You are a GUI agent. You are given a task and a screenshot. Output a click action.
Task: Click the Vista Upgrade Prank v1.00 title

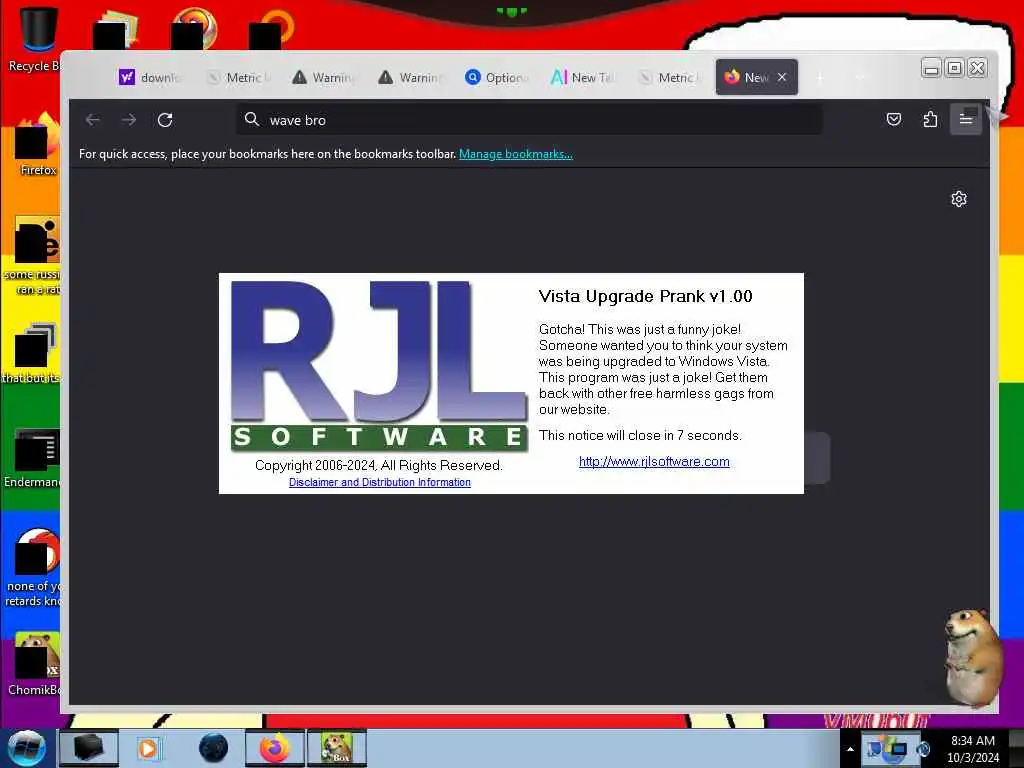coord(645,296)
